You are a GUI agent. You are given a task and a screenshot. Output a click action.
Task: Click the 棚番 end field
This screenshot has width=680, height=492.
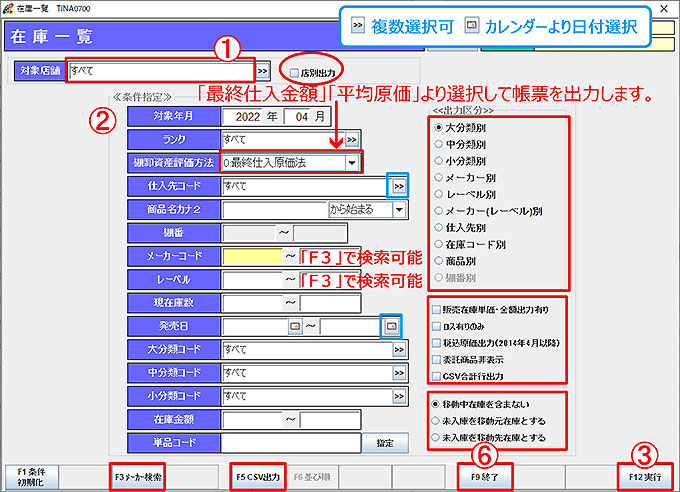point(320,233)
